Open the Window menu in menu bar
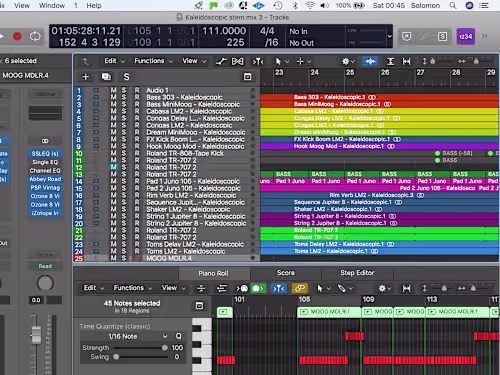500x375 pixels. pos(52,6)
